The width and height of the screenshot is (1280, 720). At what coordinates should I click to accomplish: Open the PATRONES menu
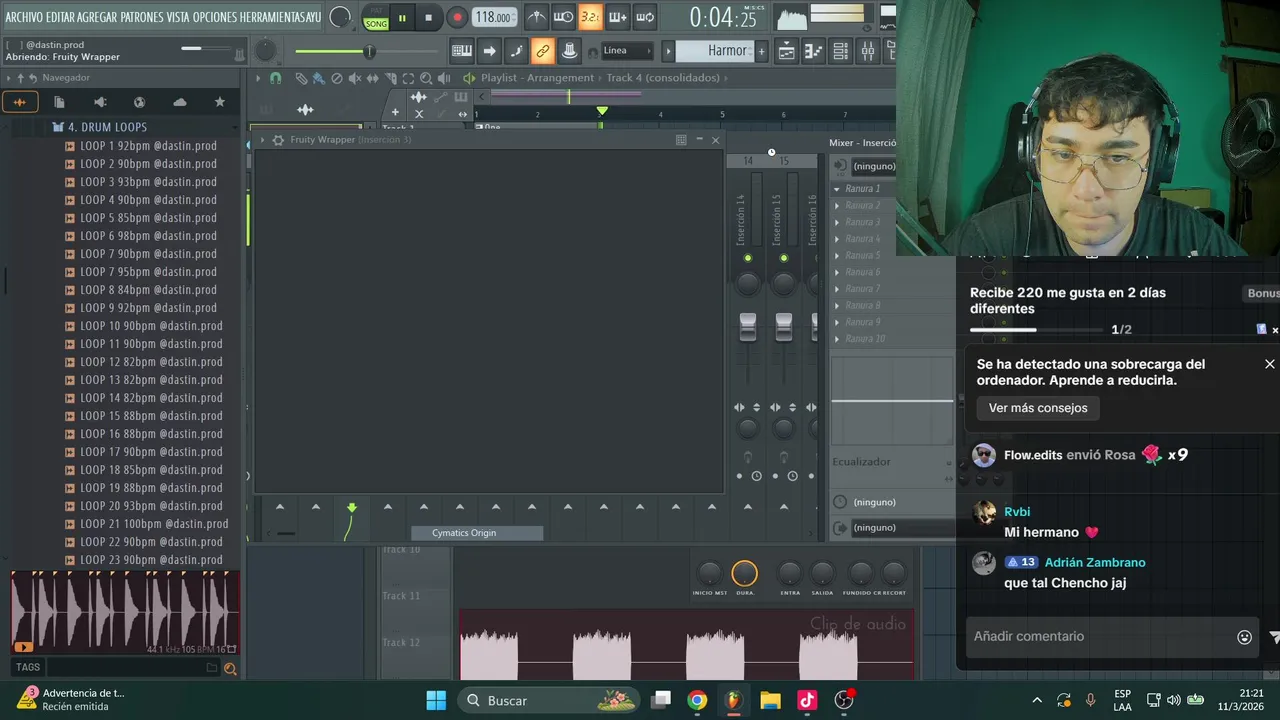coord(142,17)
